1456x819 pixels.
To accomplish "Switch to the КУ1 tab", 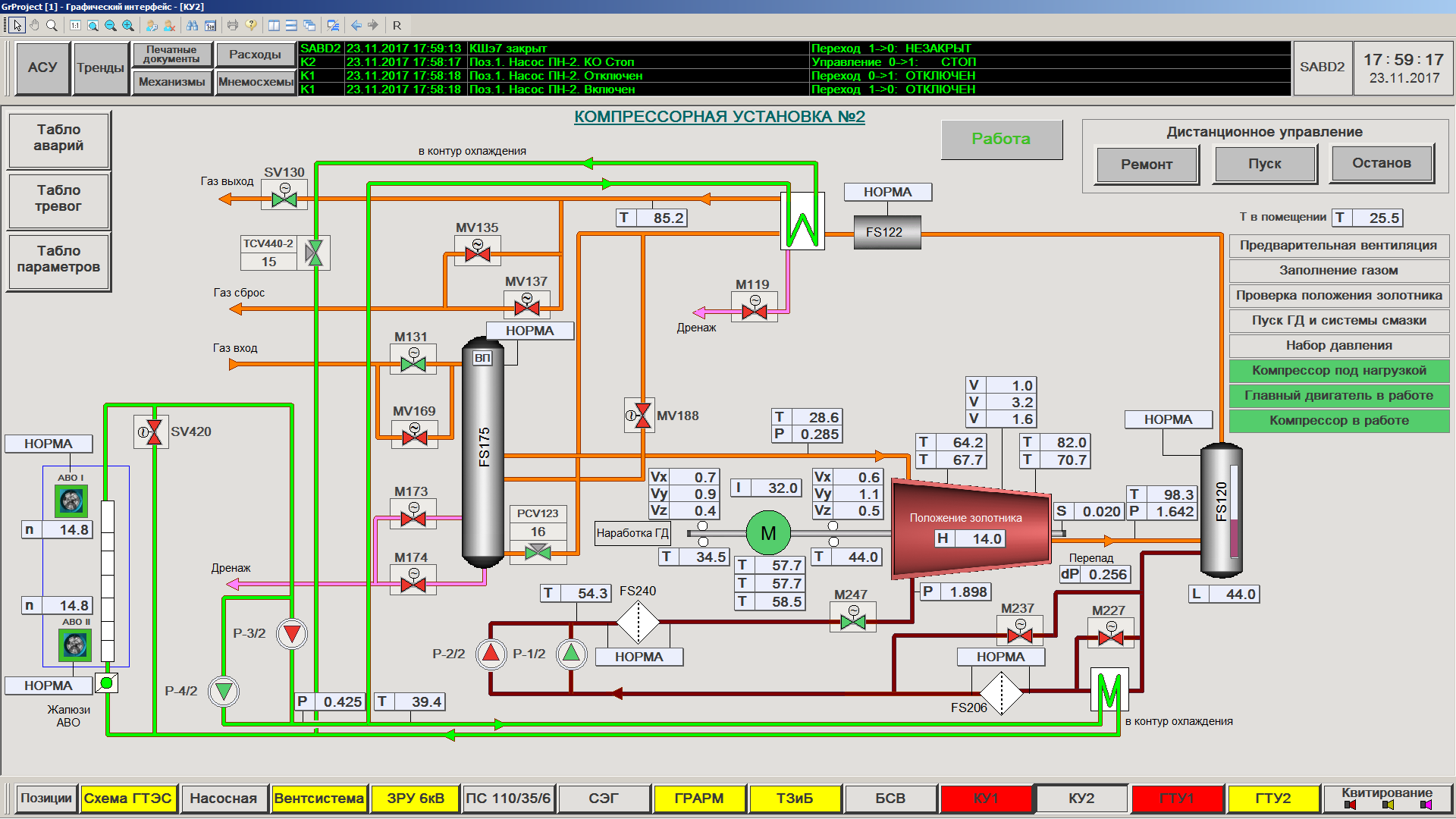I will coord(986,798).
